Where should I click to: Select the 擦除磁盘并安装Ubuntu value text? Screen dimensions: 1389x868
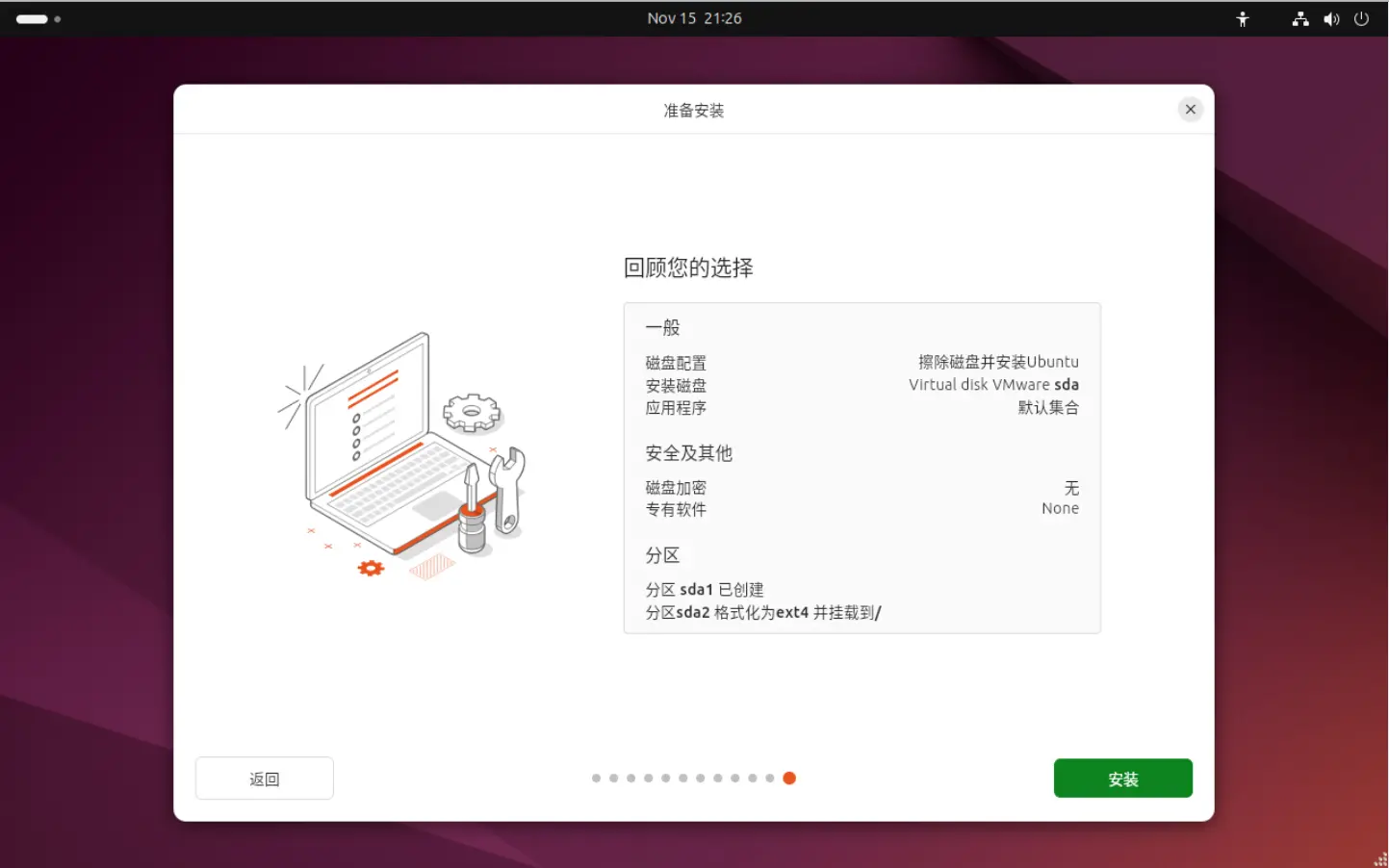[997, 362]
